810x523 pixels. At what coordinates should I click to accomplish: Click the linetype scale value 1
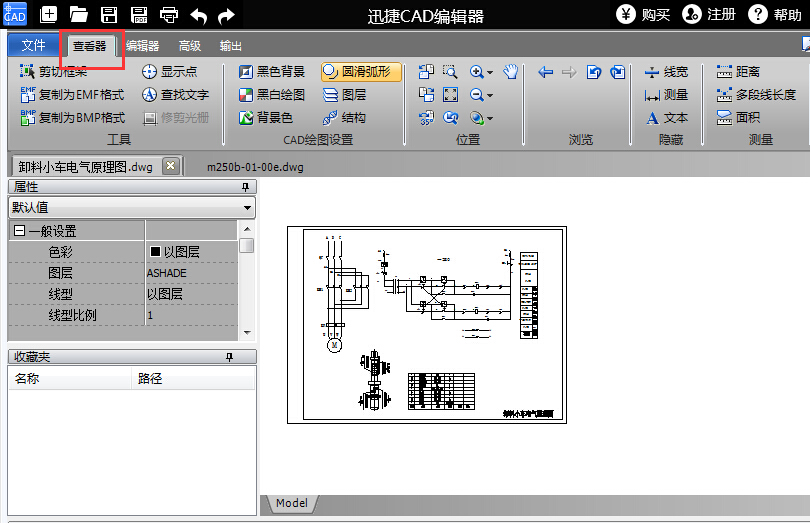click(x=150, y=315)
